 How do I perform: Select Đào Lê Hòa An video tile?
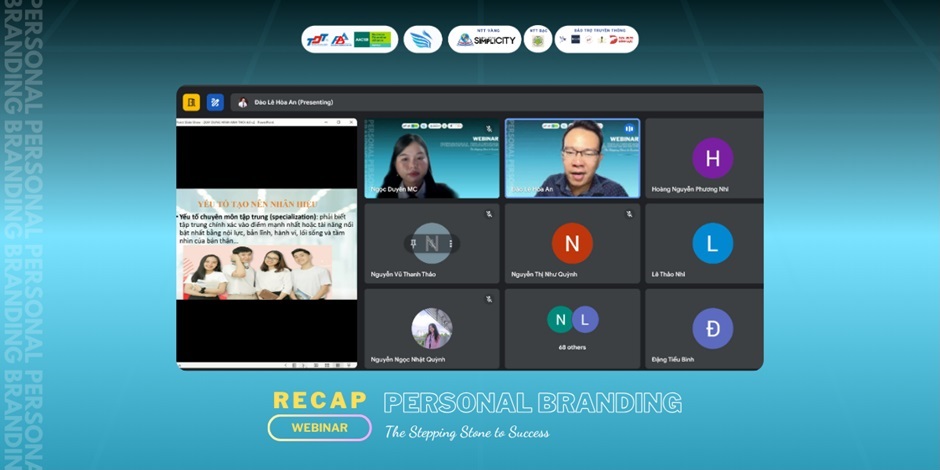573,158
